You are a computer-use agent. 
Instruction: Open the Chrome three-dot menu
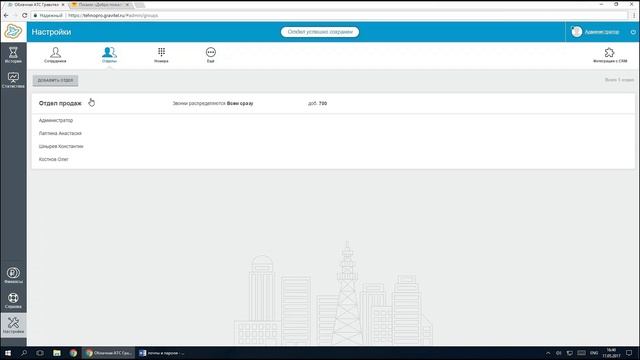click(x=634, y=15)
